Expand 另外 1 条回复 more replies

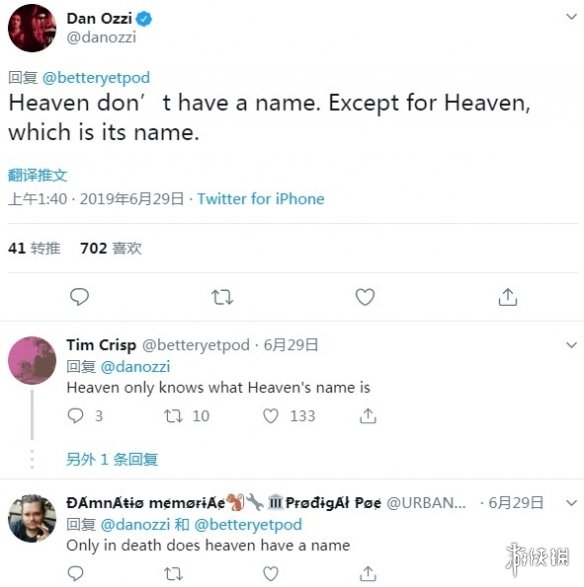[x=112, y=459]
